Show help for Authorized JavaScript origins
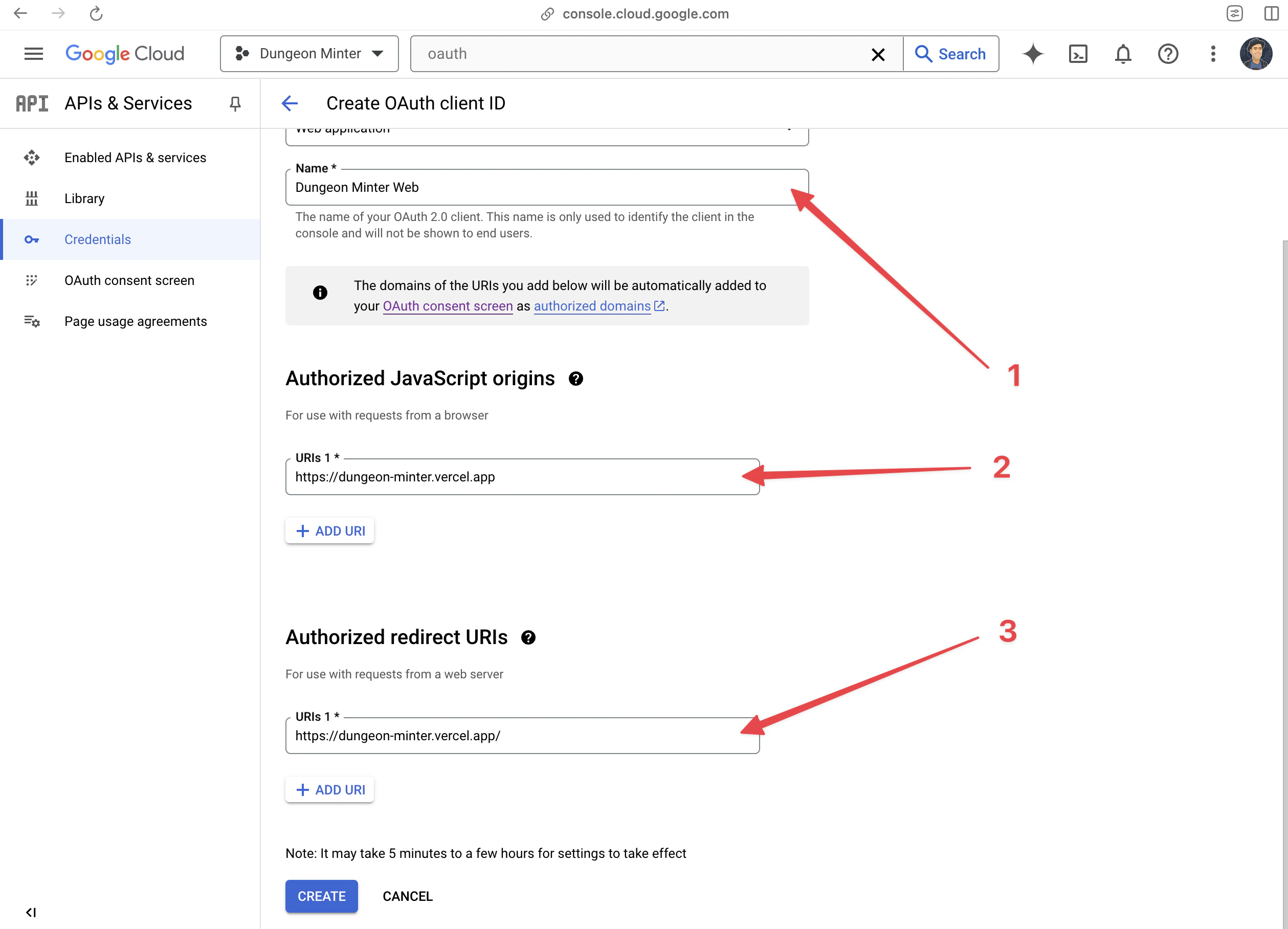 pos(576,378)
